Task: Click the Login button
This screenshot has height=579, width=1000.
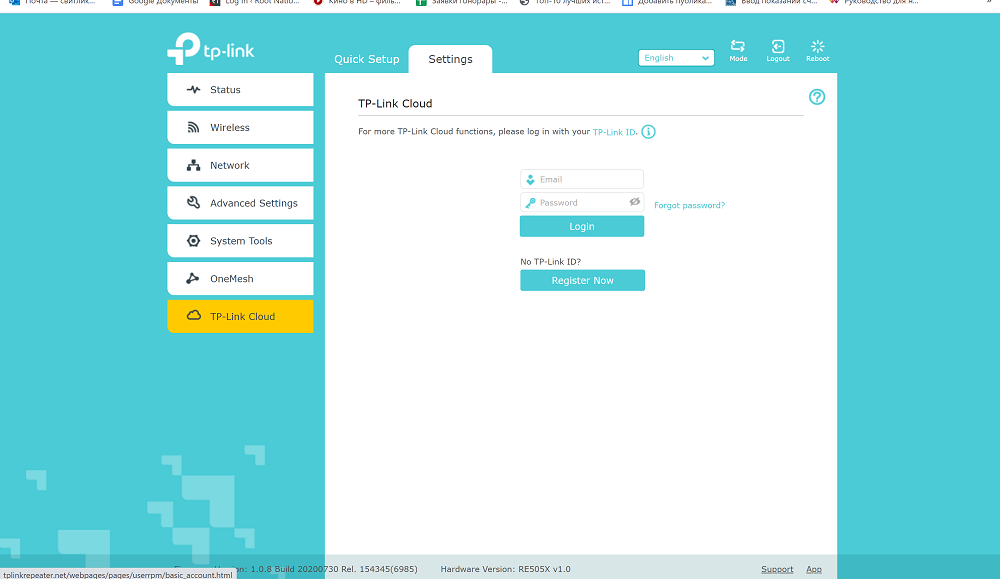Action: point(582,226)
